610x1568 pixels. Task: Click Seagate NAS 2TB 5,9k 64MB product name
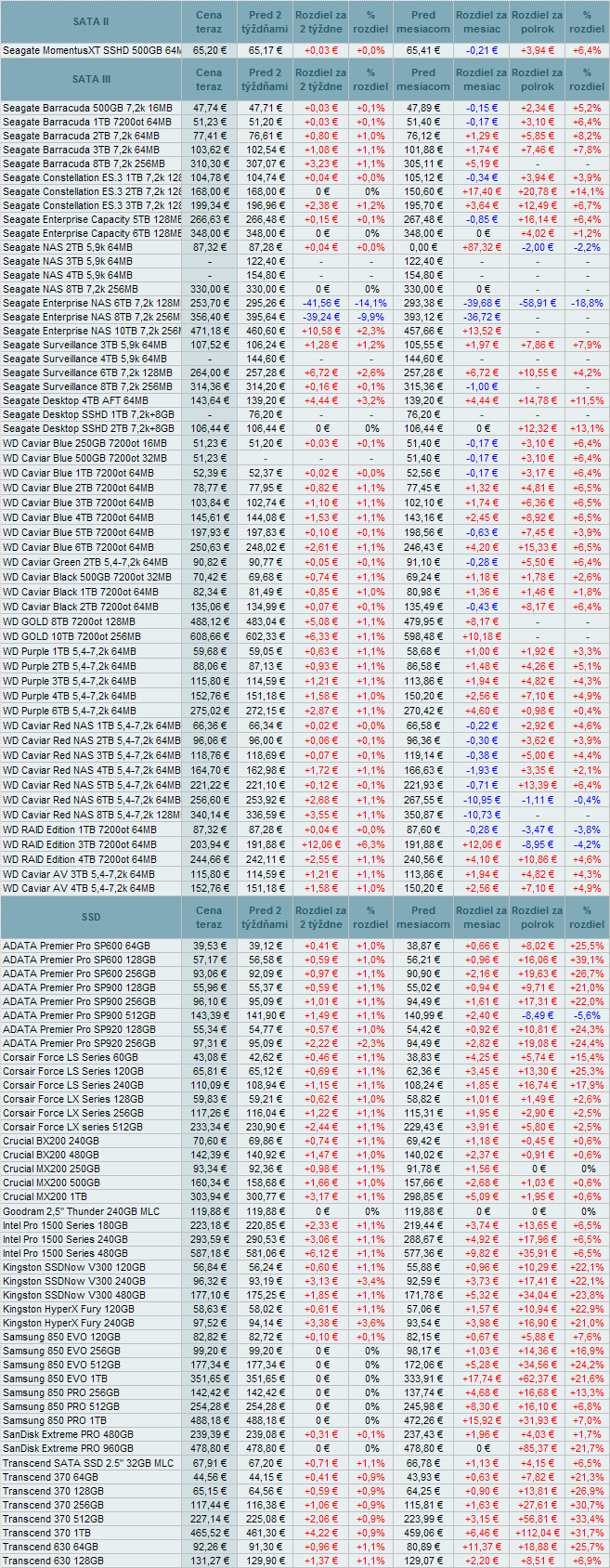(x=68, y=248)
